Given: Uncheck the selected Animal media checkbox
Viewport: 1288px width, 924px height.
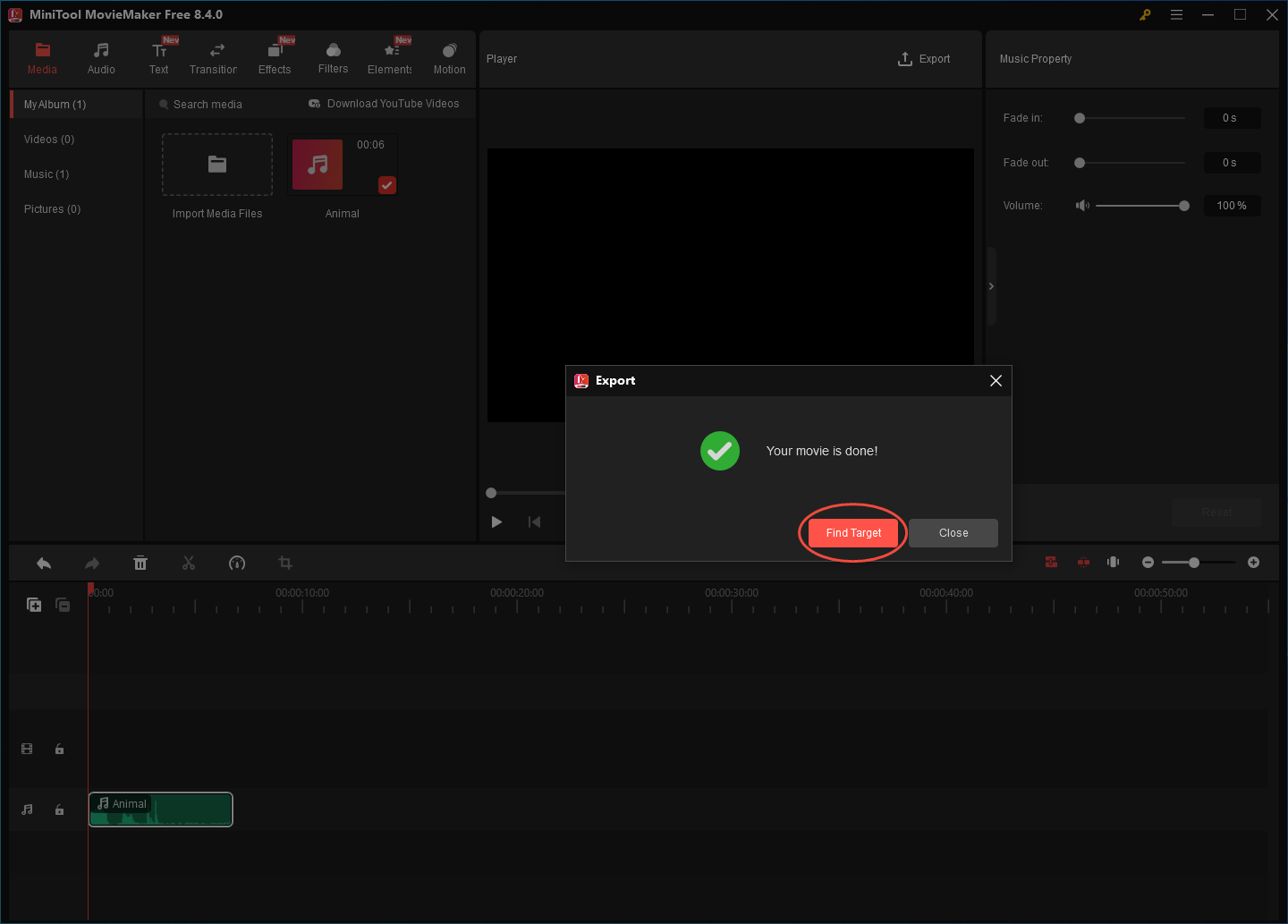Looking at the screenshot, I should (386, 185).
